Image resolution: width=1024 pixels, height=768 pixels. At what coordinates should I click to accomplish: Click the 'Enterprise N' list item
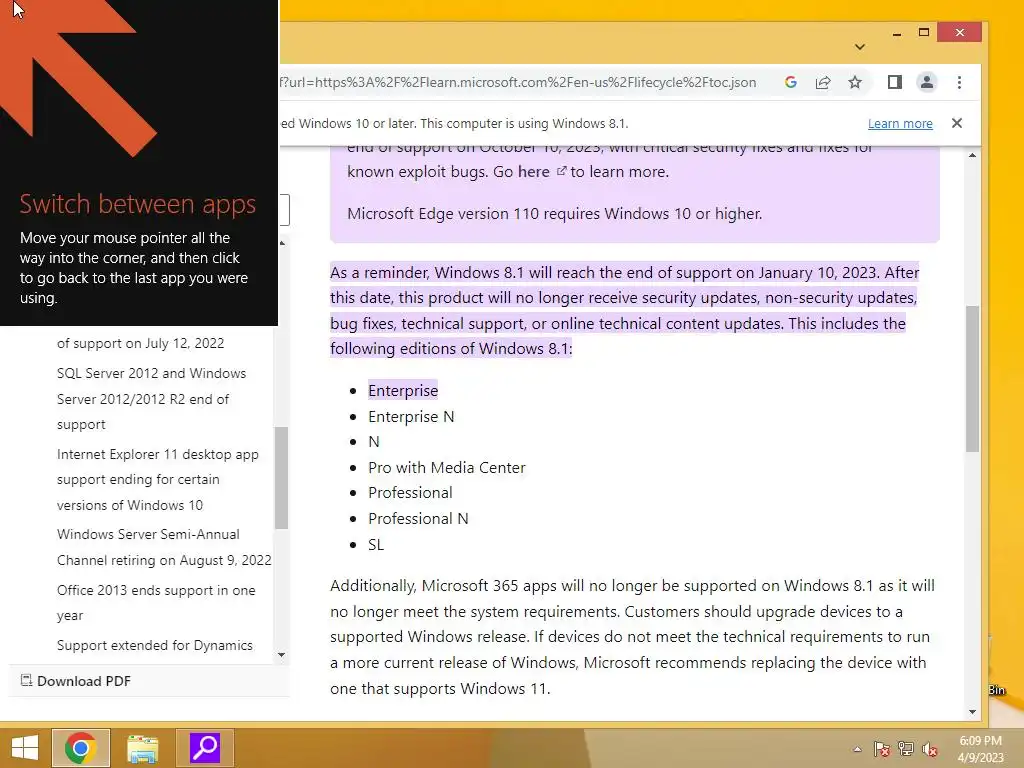[411, 417]
